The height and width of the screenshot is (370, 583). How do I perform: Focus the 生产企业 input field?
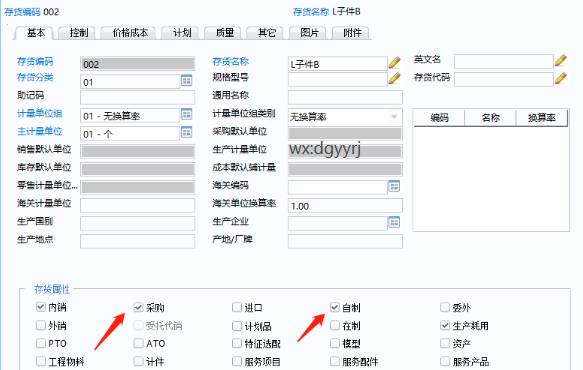pos(338,223)
